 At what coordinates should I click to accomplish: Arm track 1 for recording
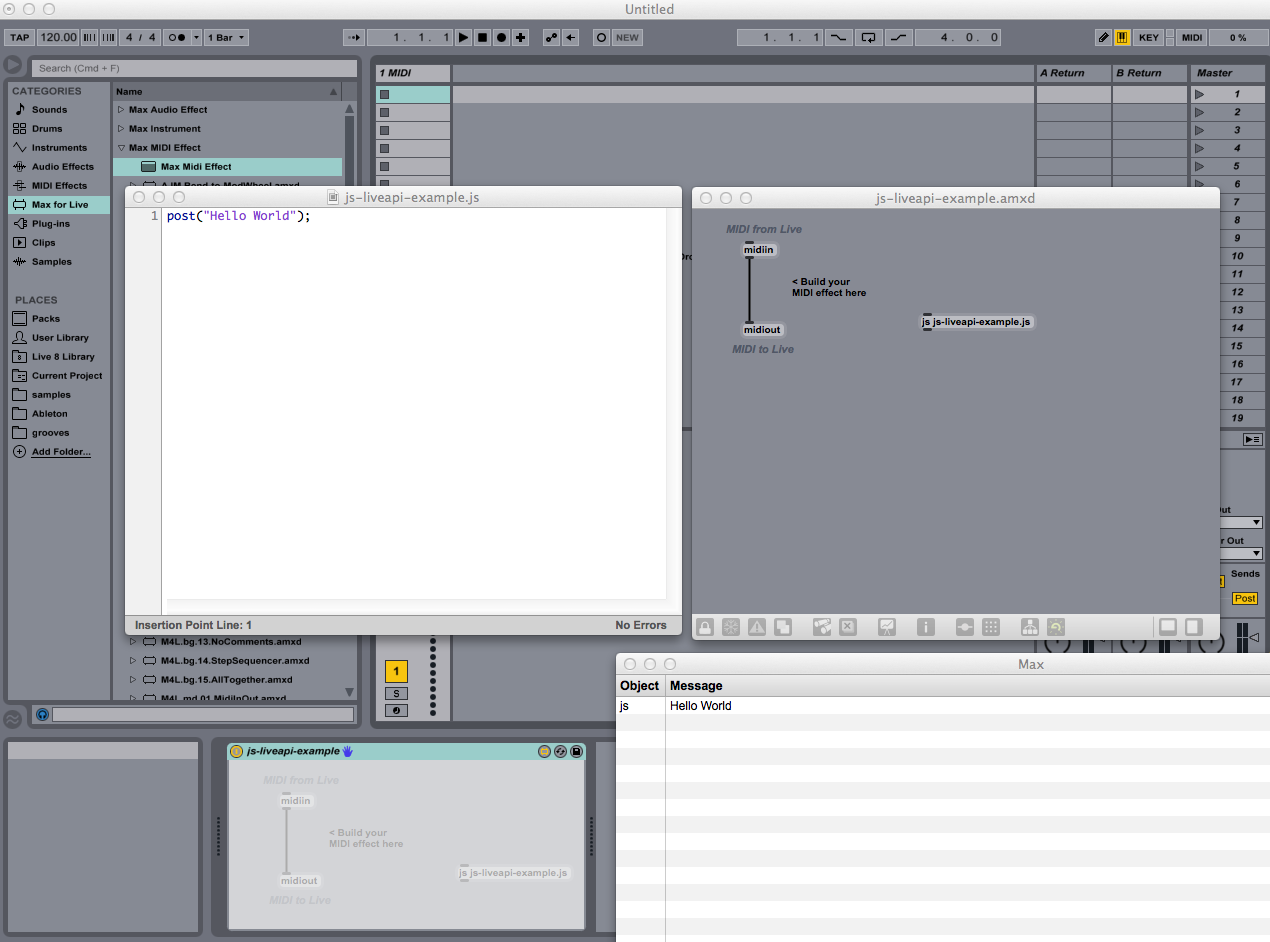point(396,711)
